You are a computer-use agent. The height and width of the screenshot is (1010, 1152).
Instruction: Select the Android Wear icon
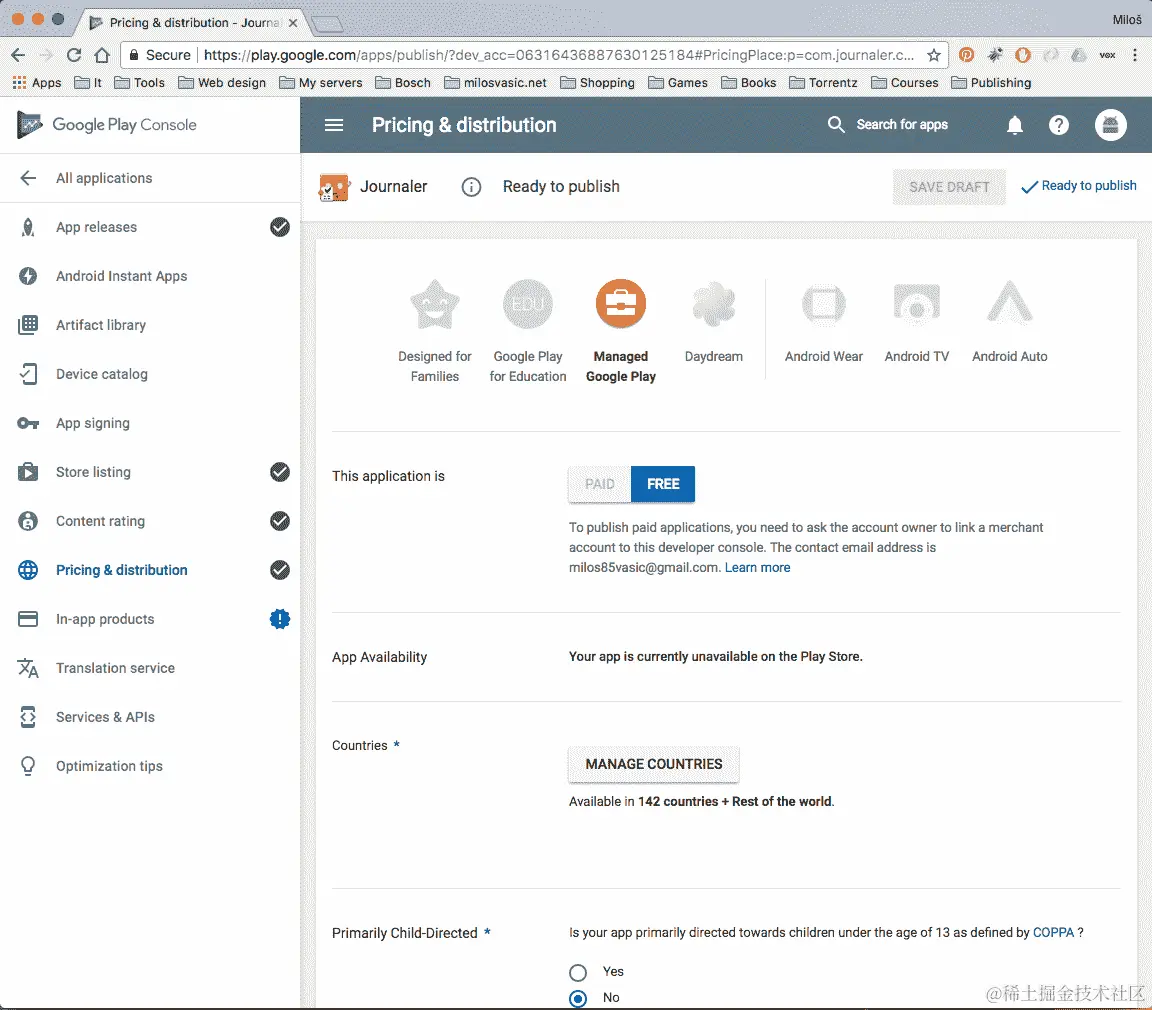pyautogui.click(x=824, y=304)
